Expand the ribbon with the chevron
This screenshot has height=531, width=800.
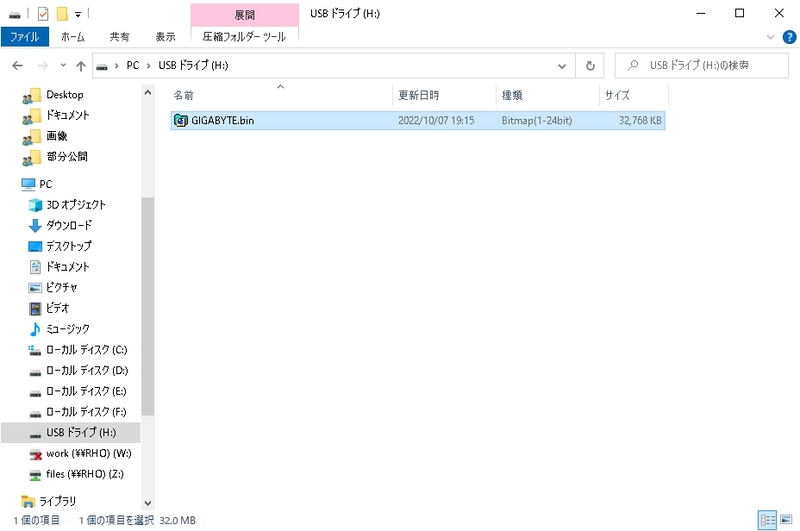click(770, 37)
